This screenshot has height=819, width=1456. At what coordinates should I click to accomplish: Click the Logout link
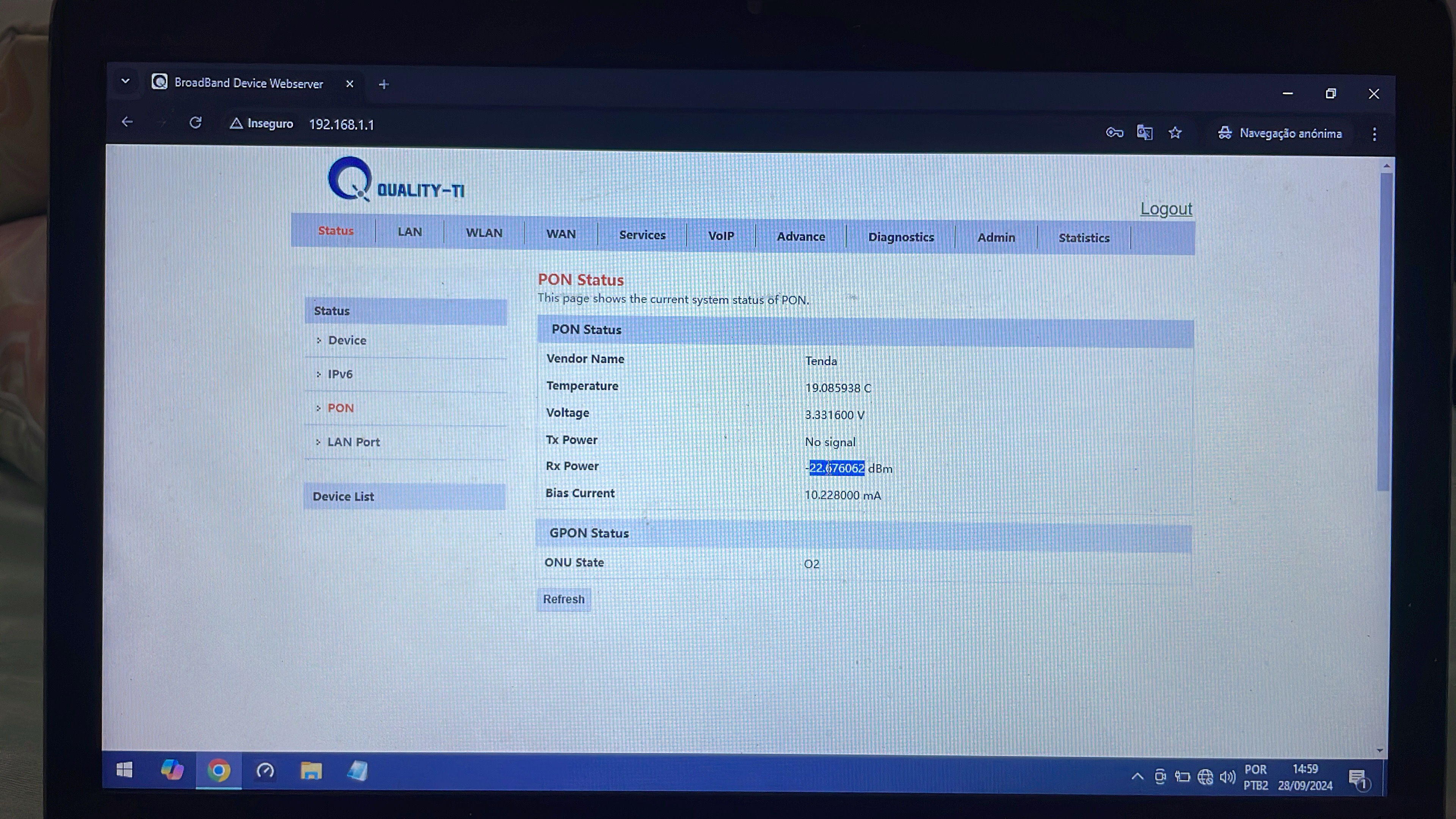click(x=1166, y=209)
